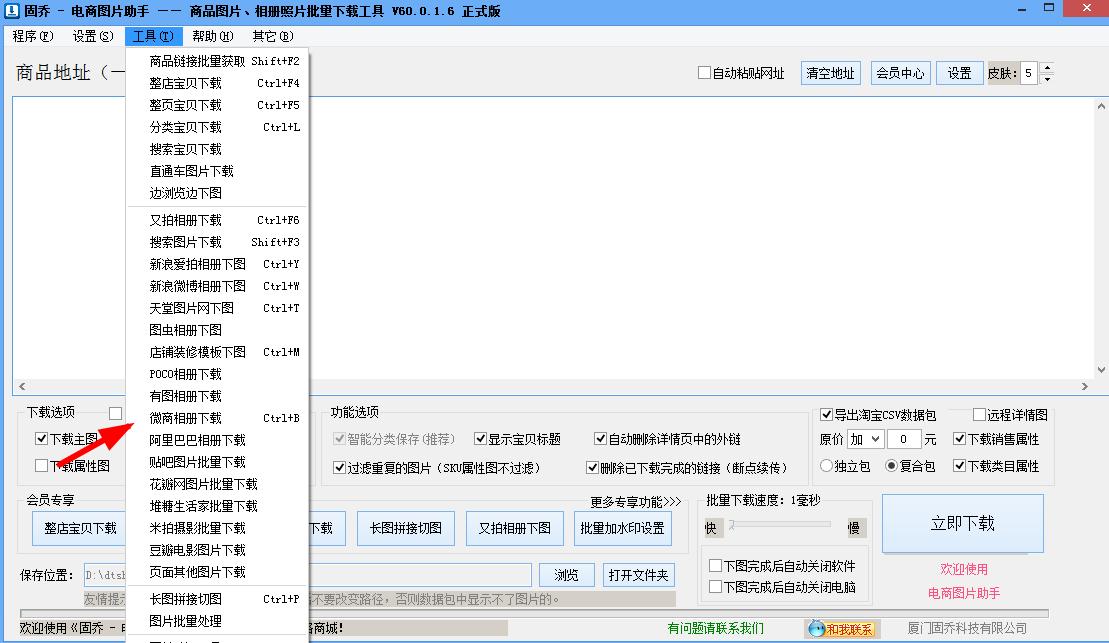Image resolution: width=1109 pixels, height=643 pixels.
Task: Choose 直通车图片下载 menu item
Action: click(x=217, y=171)
